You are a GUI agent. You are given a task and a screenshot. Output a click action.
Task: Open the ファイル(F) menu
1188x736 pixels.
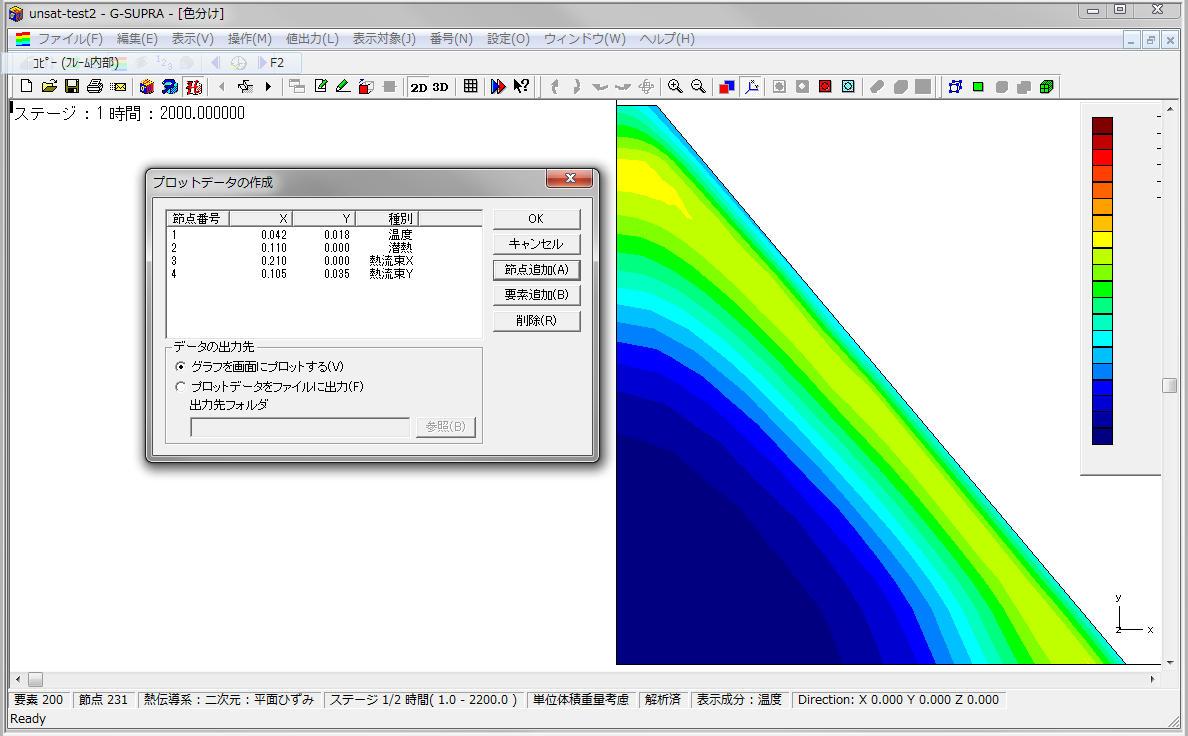point(70,39)
